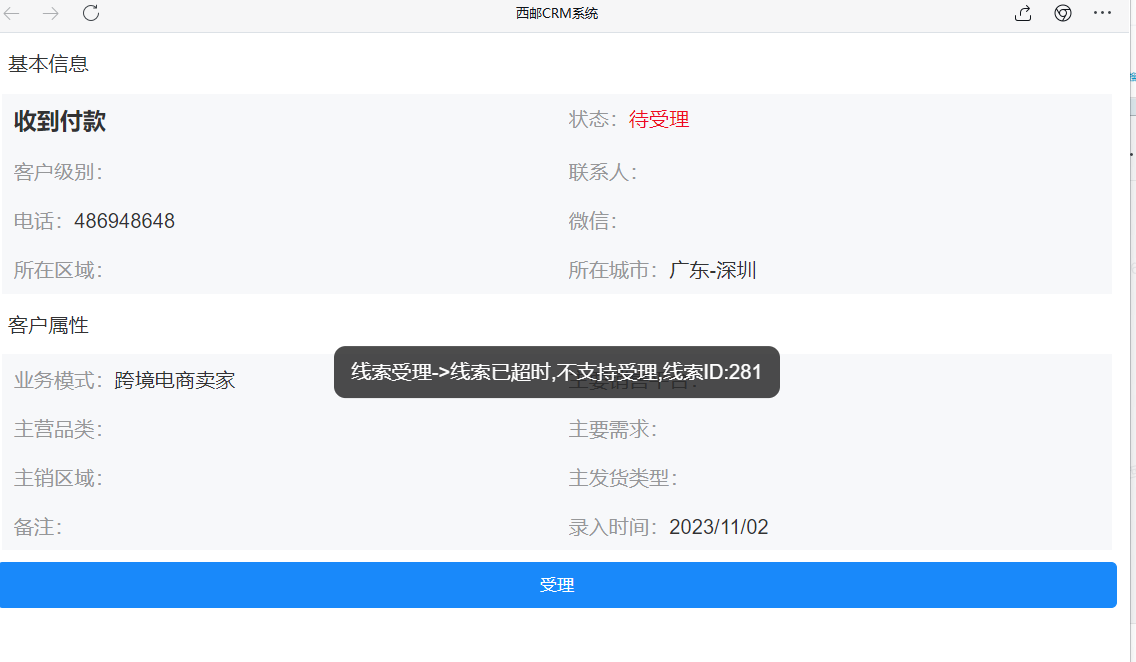Viewport: 1136px width, 662px height.
Task: Open in browser via the Chrome icon
Action: tap(1063, 13)
